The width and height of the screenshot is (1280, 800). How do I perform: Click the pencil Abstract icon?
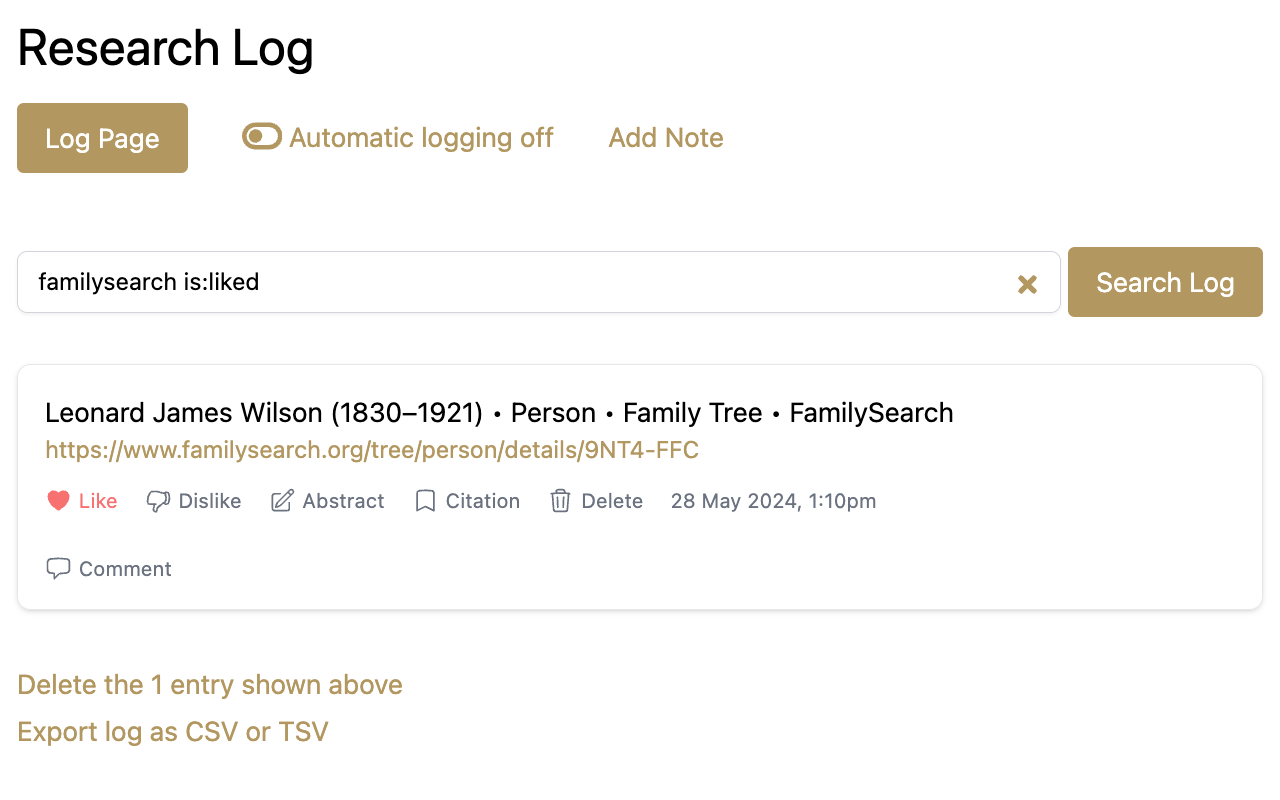pyautogui.click(x=282, y=501)
